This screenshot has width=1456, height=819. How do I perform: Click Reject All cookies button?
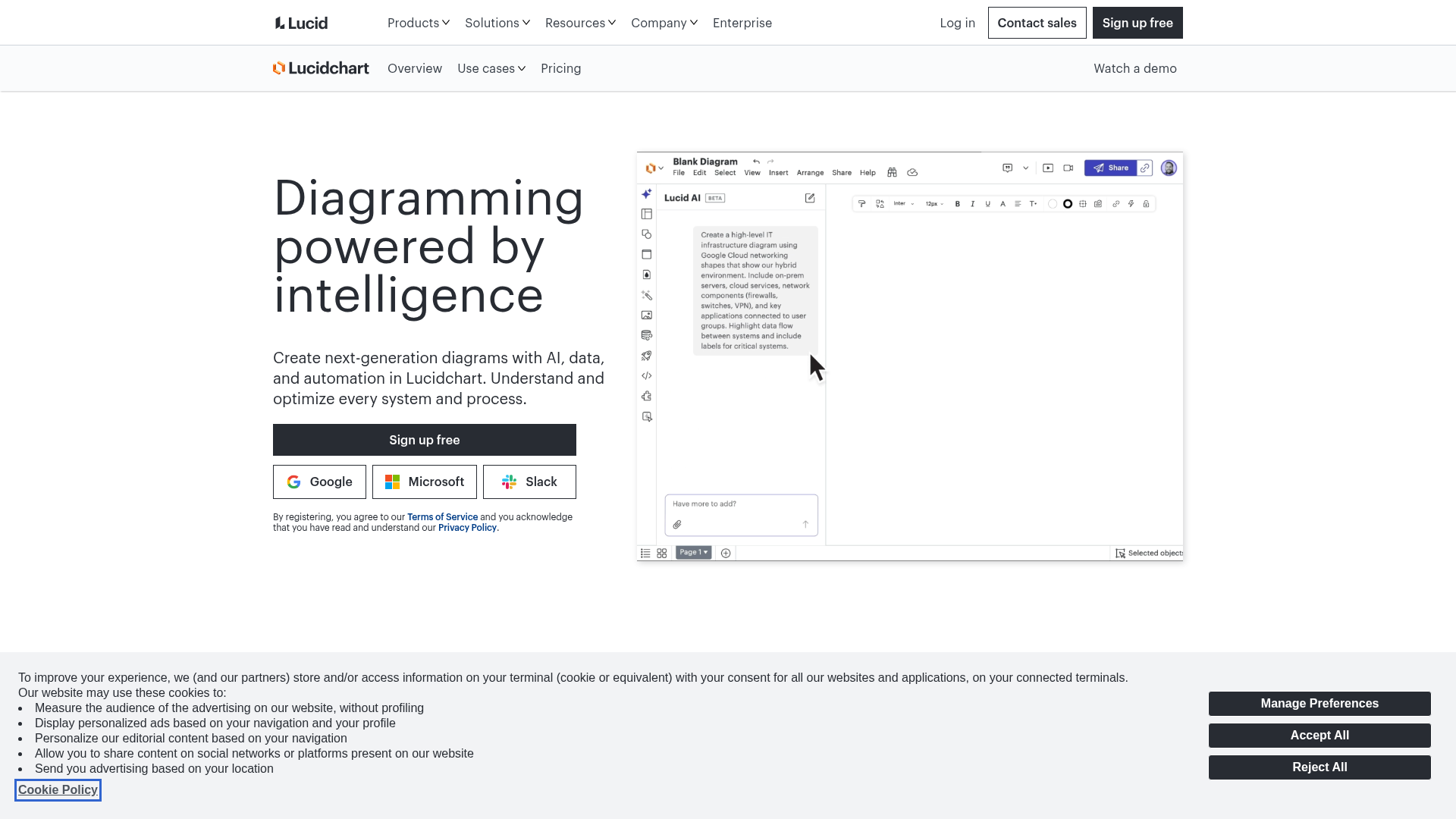1319,767
